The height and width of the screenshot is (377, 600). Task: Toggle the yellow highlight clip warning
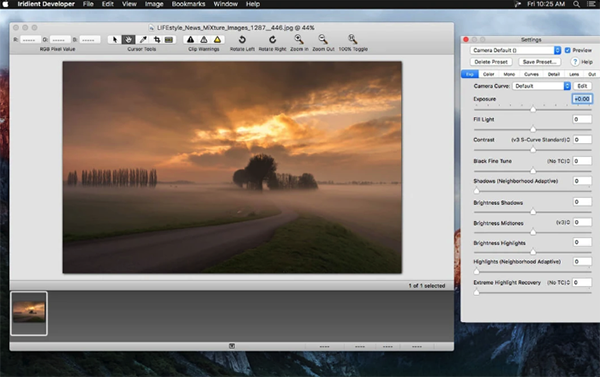[x=217, y=39]
